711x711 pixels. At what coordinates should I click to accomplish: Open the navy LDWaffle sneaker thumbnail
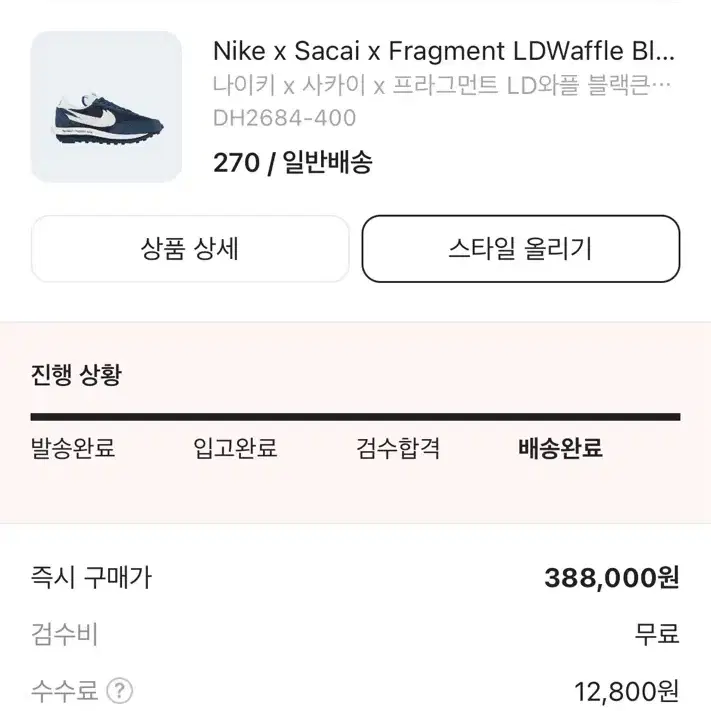[x=107, y=107]
